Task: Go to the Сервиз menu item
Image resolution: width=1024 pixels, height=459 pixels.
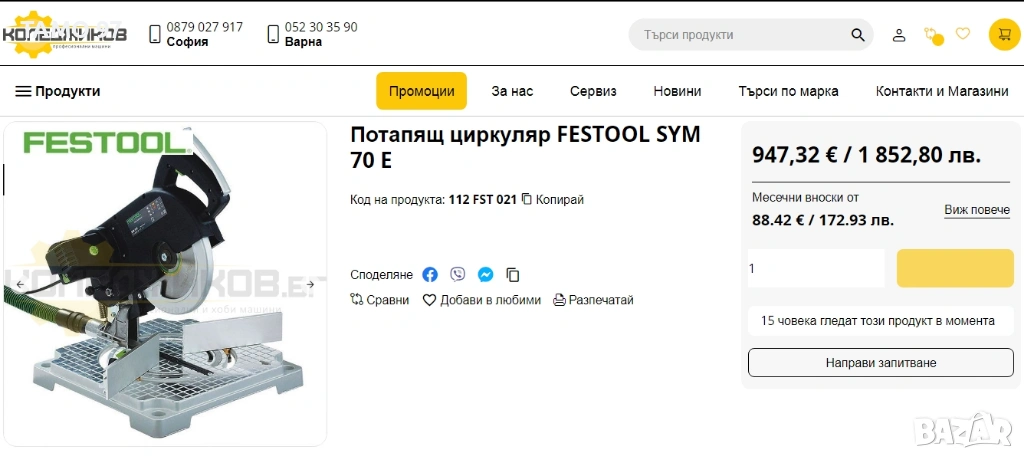Action: point(593,91)
